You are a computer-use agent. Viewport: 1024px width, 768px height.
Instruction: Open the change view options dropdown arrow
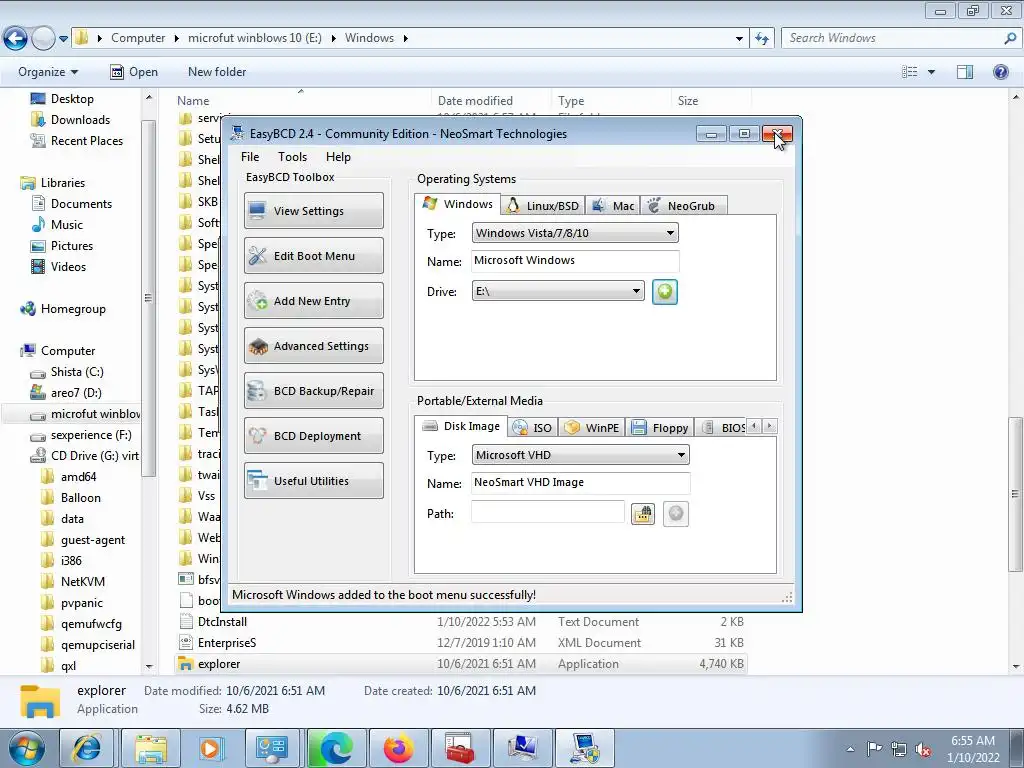click(x=931, y=72)
